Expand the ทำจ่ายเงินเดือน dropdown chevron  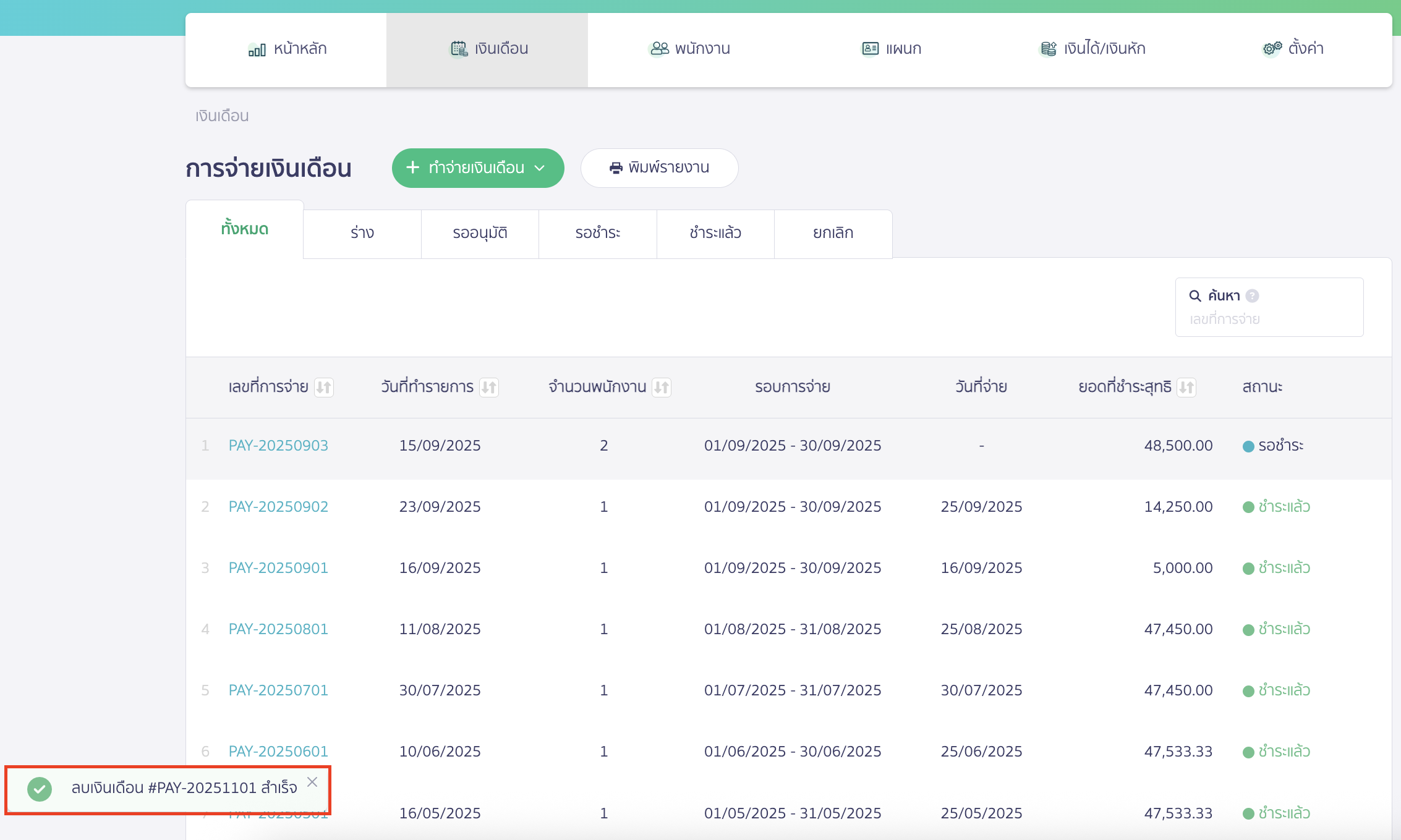[540, 168]
